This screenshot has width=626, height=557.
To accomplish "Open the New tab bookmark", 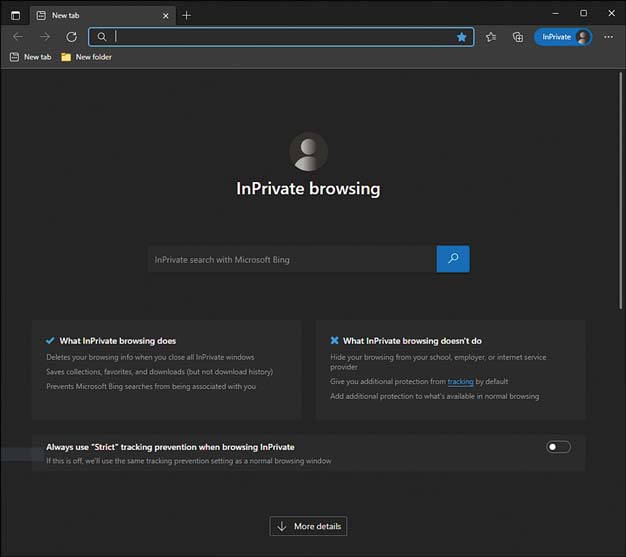I will coord(30,57).
